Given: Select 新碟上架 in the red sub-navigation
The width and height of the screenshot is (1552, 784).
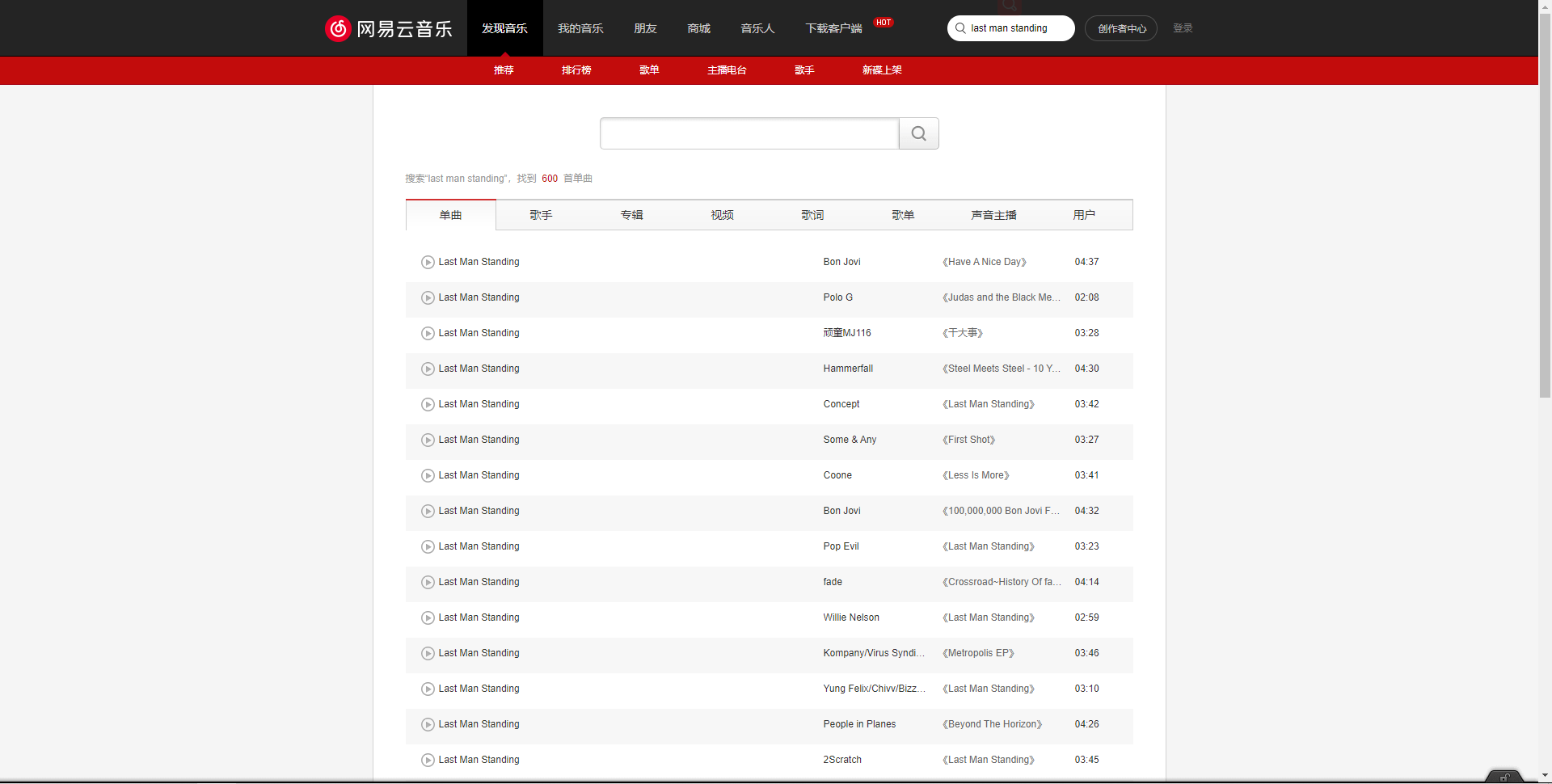Looking at the screenshot, I should [882, 70].
